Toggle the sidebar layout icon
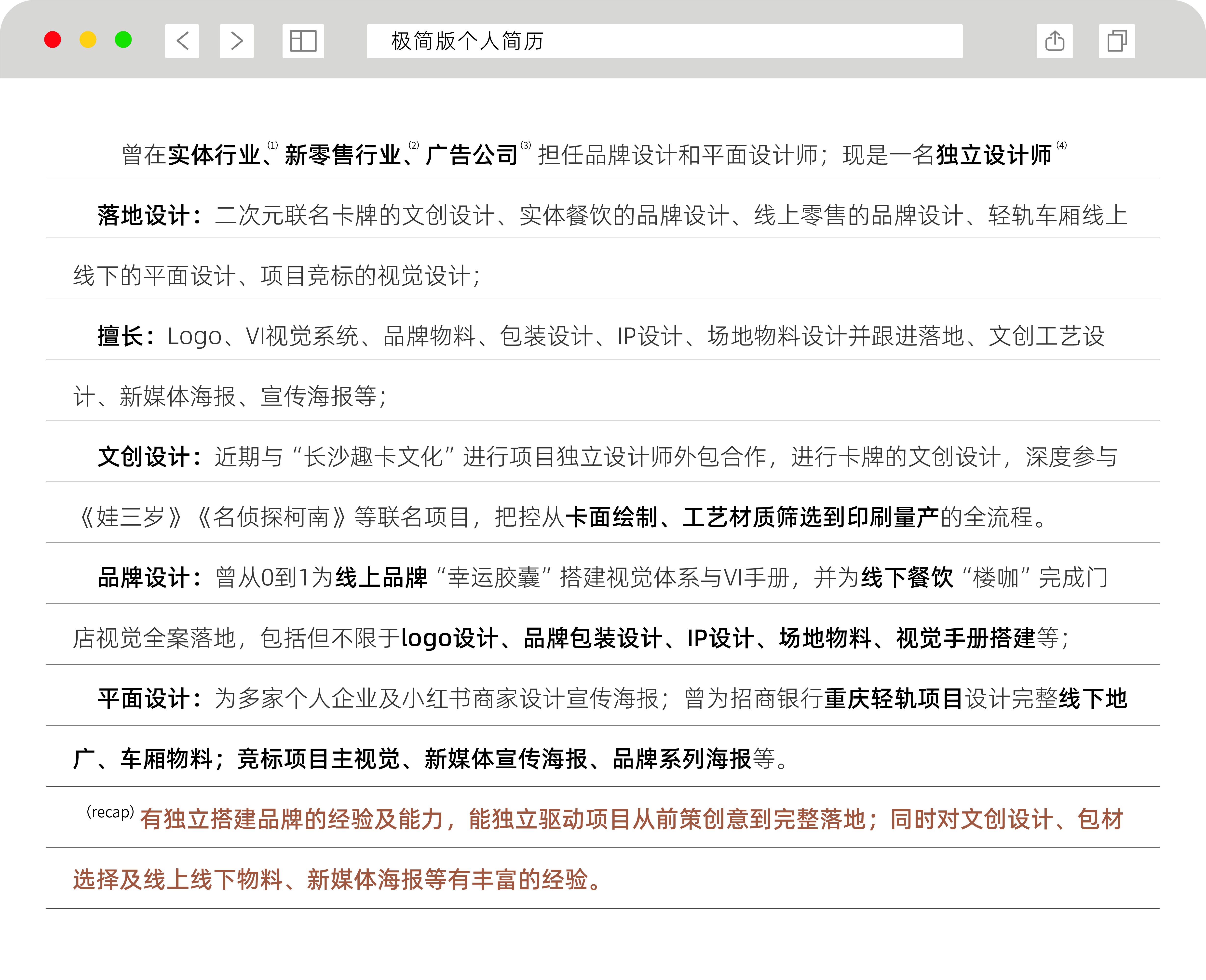This screenshot has height=980, width=1206. (x=303, y=41)
